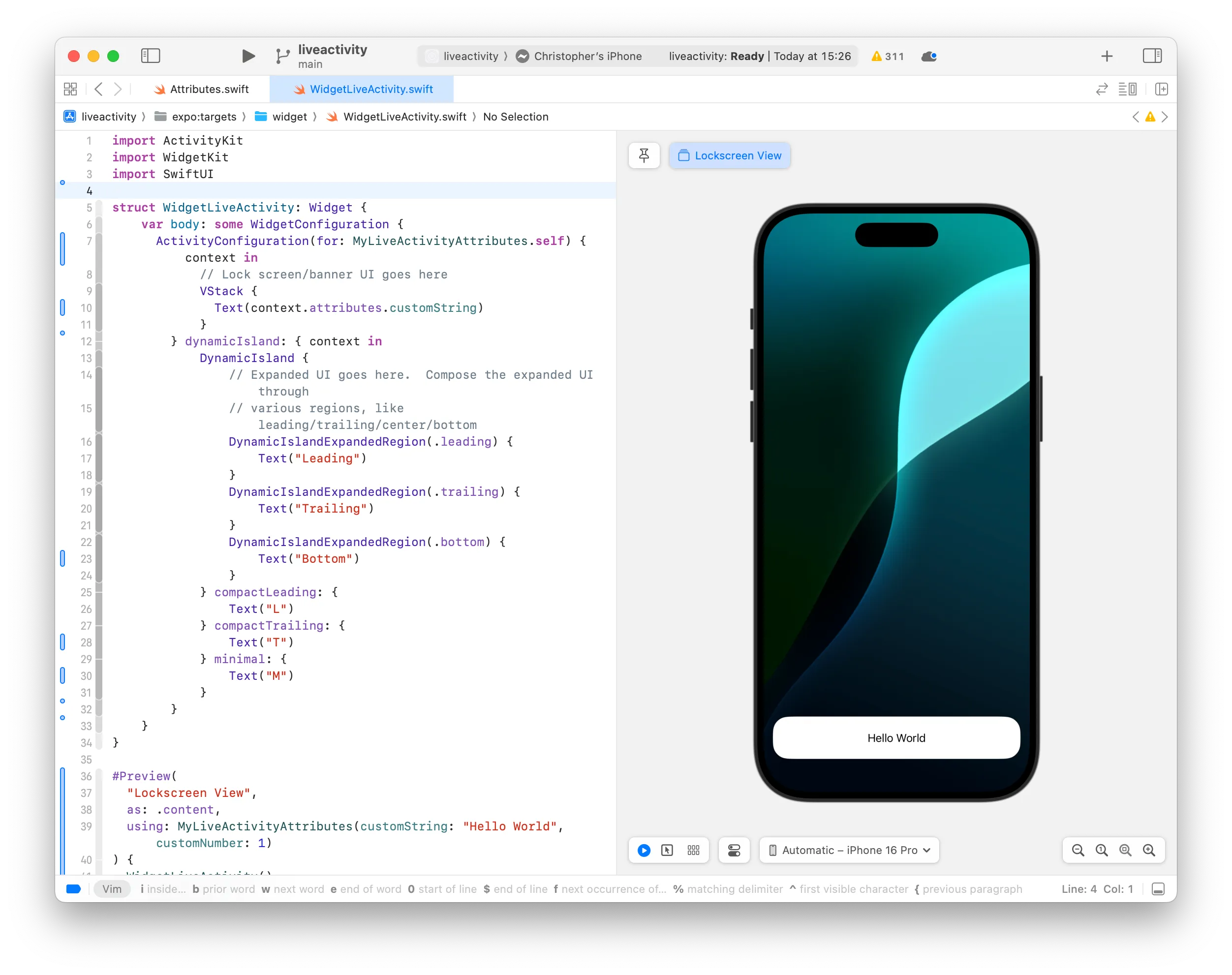Select the Lockscreen View preview icon
The image size is (1232, 975).
tap(684, 155)
